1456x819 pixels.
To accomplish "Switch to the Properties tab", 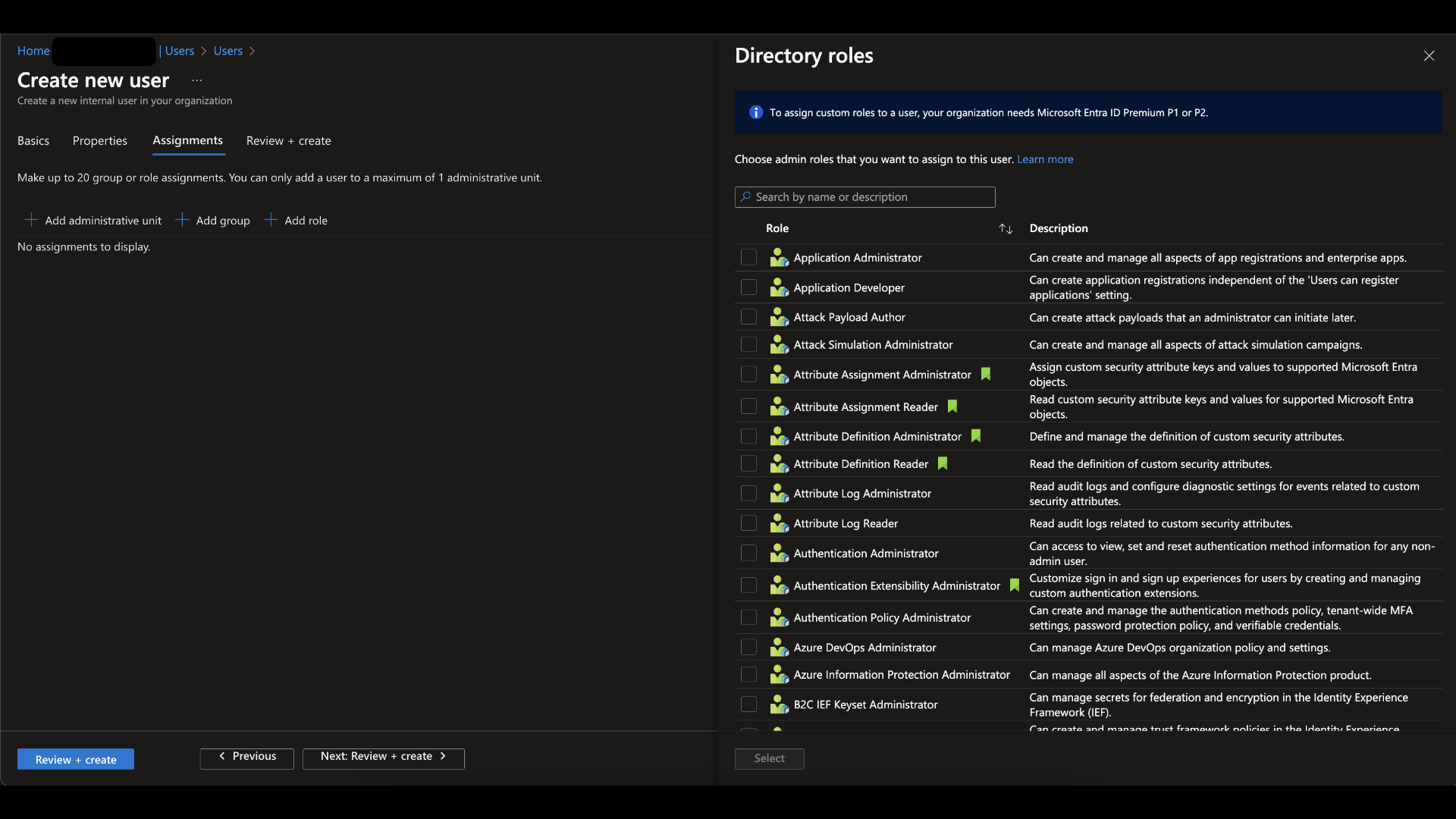I will point(99,141).
